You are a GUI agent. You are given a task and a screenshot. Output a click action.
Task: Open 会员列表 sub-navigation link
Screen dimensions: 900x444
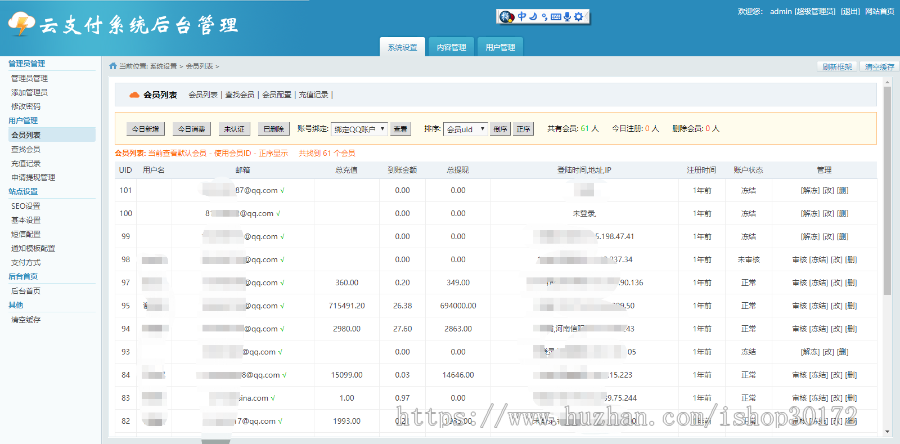tap(203, 95)
